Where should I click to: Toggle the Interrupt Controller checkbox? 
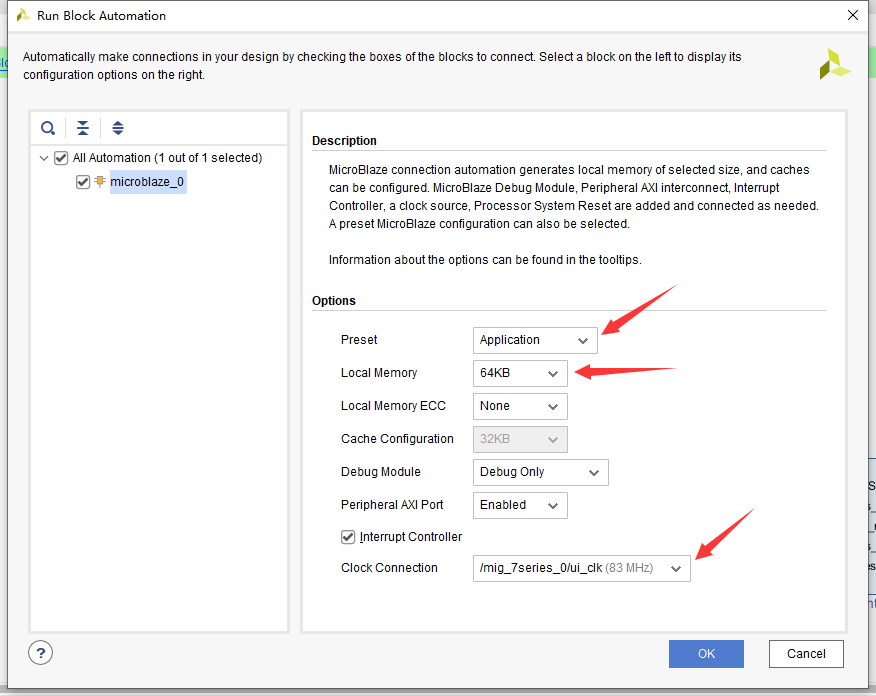point(348,537)
